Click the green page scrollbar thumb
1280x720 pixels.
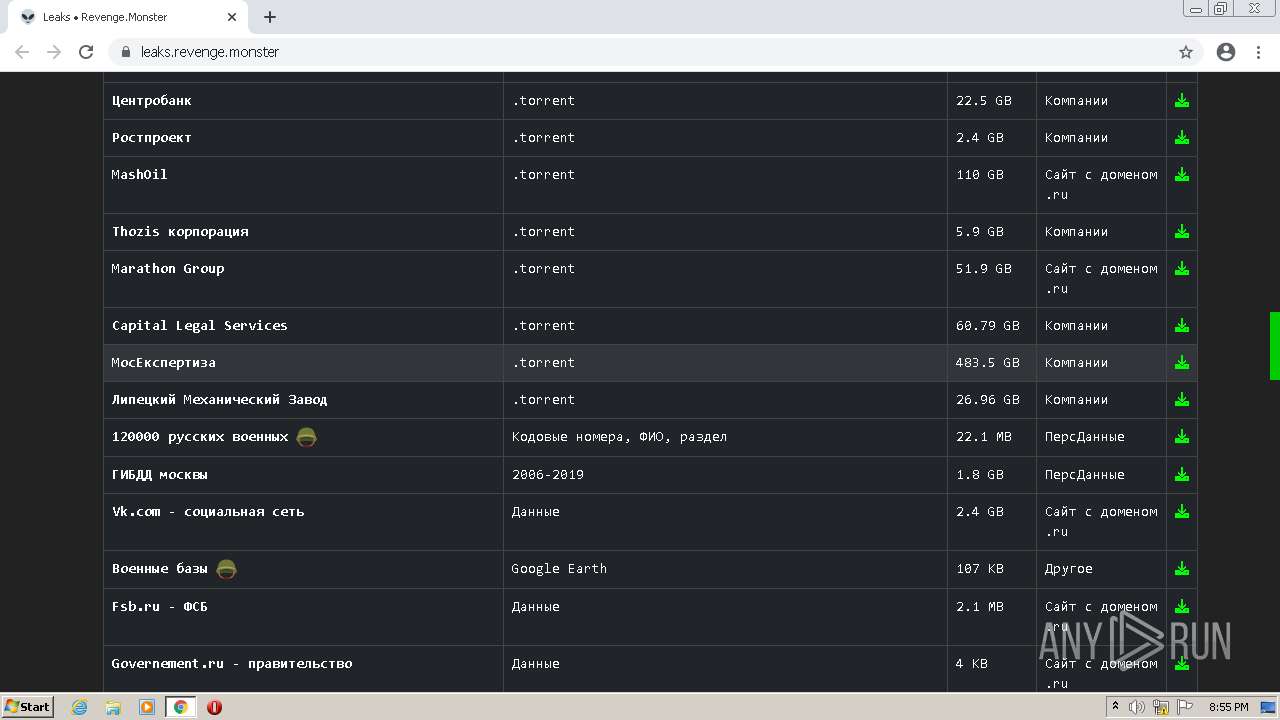[x=1275, y=346]
